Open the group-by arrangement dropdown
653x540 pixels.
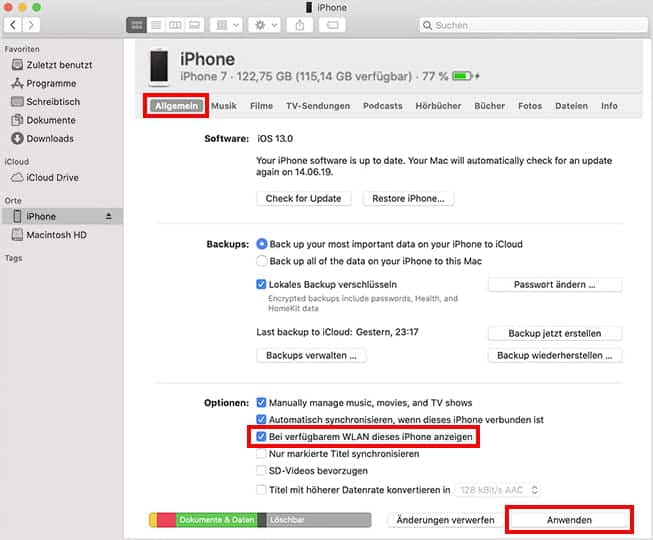point(226,25)
